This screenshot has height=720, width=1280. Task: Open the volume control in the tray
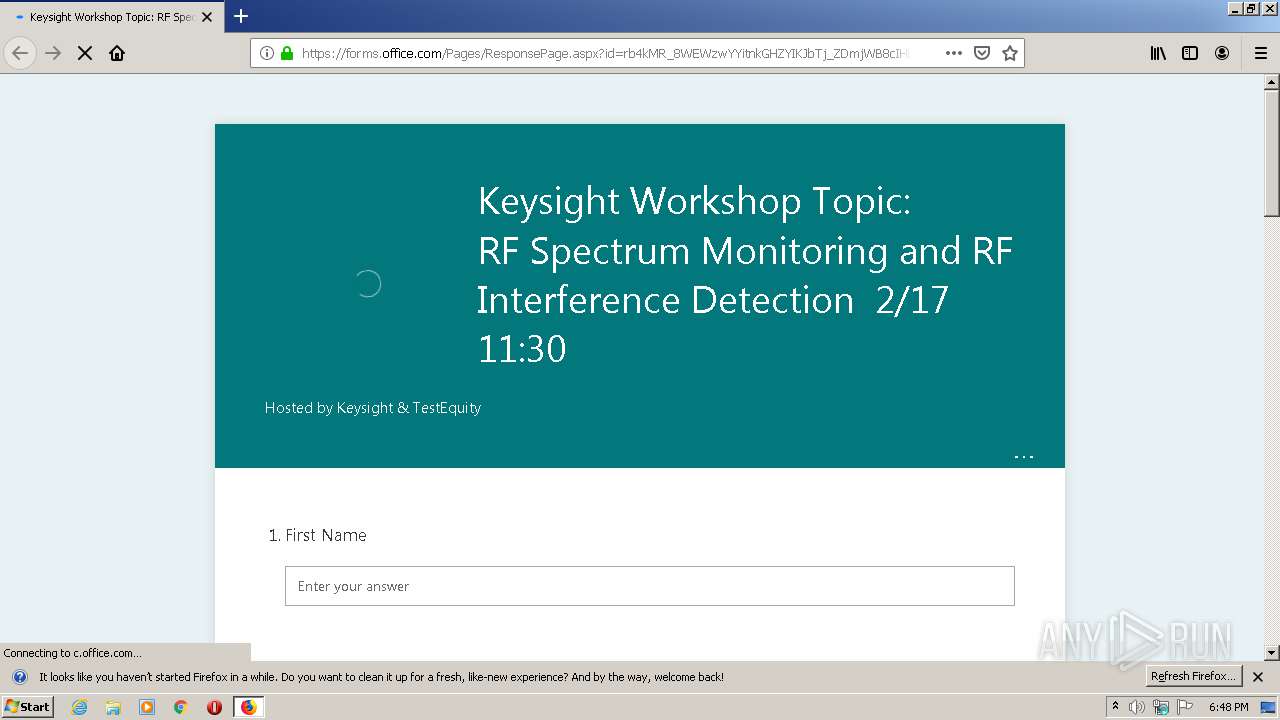[x=1137, y=707]
